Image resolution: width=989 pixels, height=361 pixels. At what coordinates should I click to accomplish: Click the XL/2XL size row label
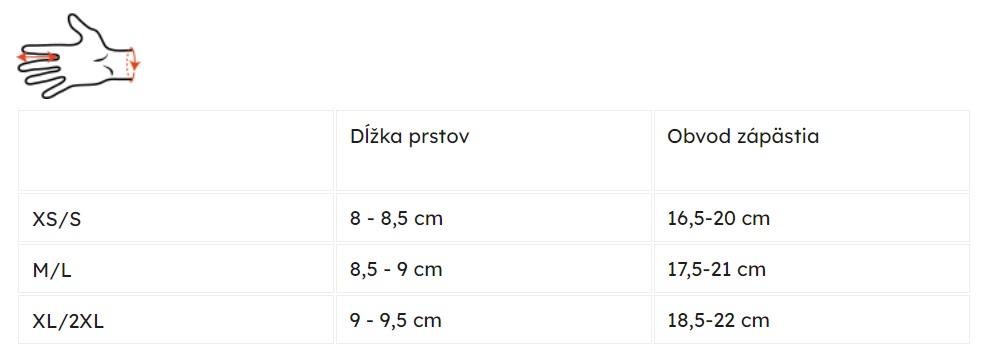pos(68,321)
